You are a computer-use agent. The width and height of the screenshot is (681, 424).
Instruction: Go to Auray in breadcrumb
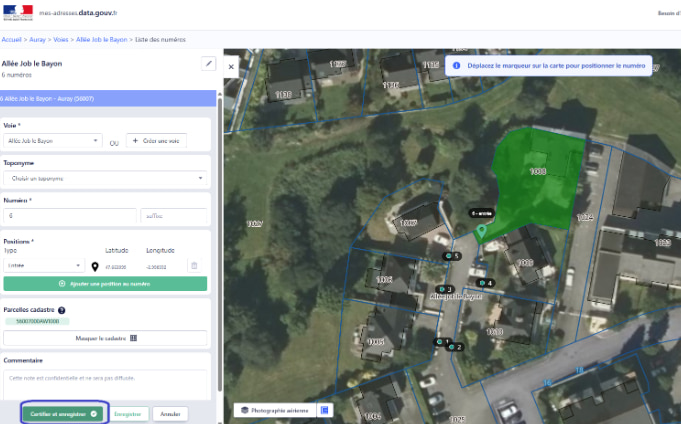[x=37, y=40]
